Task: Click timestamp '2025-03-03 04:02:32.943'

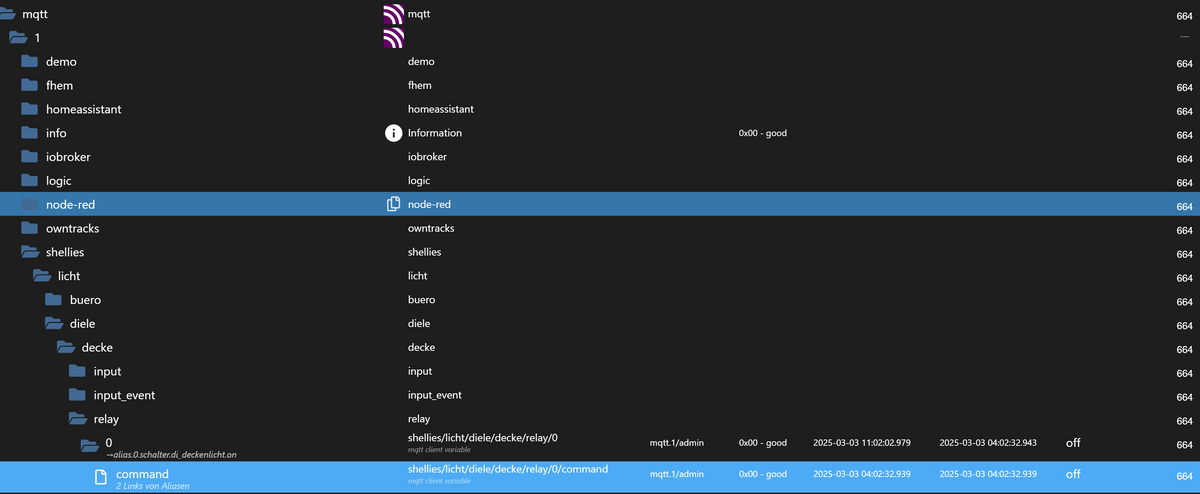Action: (x=988, y=442)
